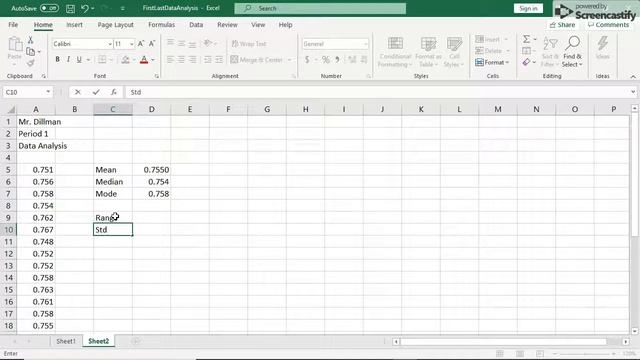640x360 pixels.
Task: Switch to the Insert tab
Action: 74,25
